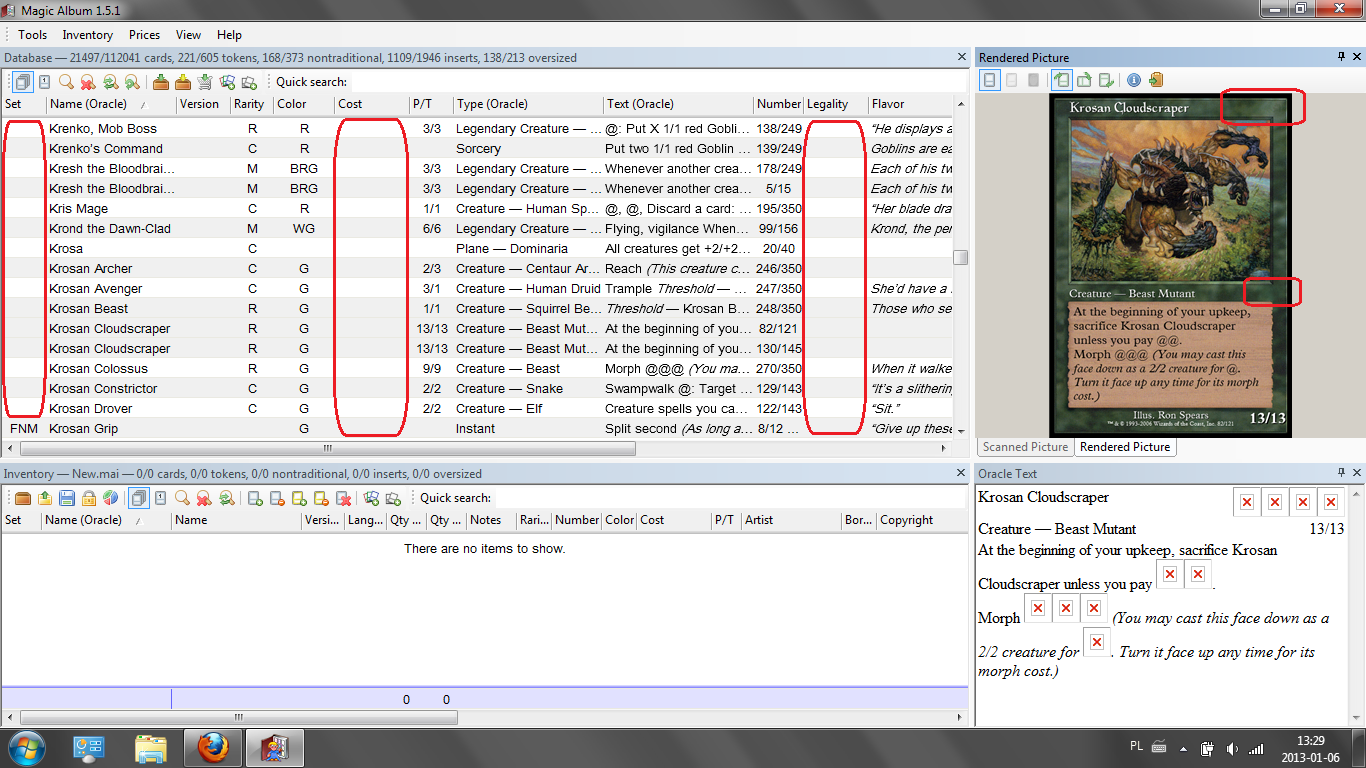
Task: Click the shopping cart icon in Database toolbar
Action: (x=205, y=82)
